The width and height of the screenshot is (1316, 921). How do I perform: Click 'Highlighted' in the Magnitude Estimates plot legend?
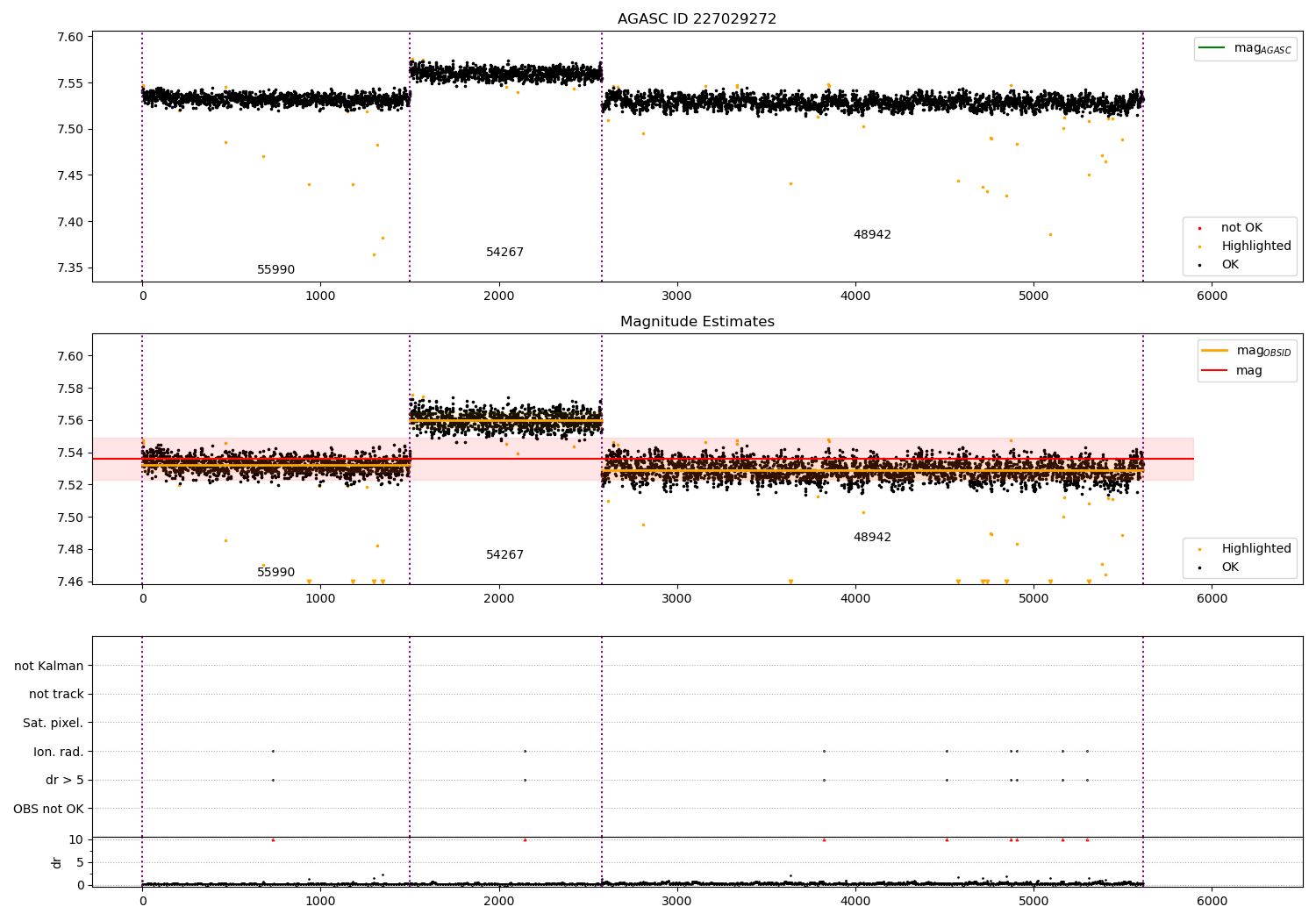point(1255,549)
